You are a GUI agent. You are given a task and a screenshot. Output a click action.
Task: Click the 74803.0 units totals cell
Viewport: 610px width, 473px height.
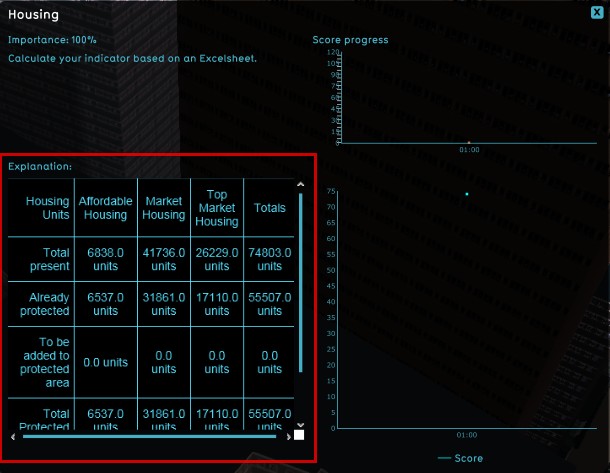point(269,260)
